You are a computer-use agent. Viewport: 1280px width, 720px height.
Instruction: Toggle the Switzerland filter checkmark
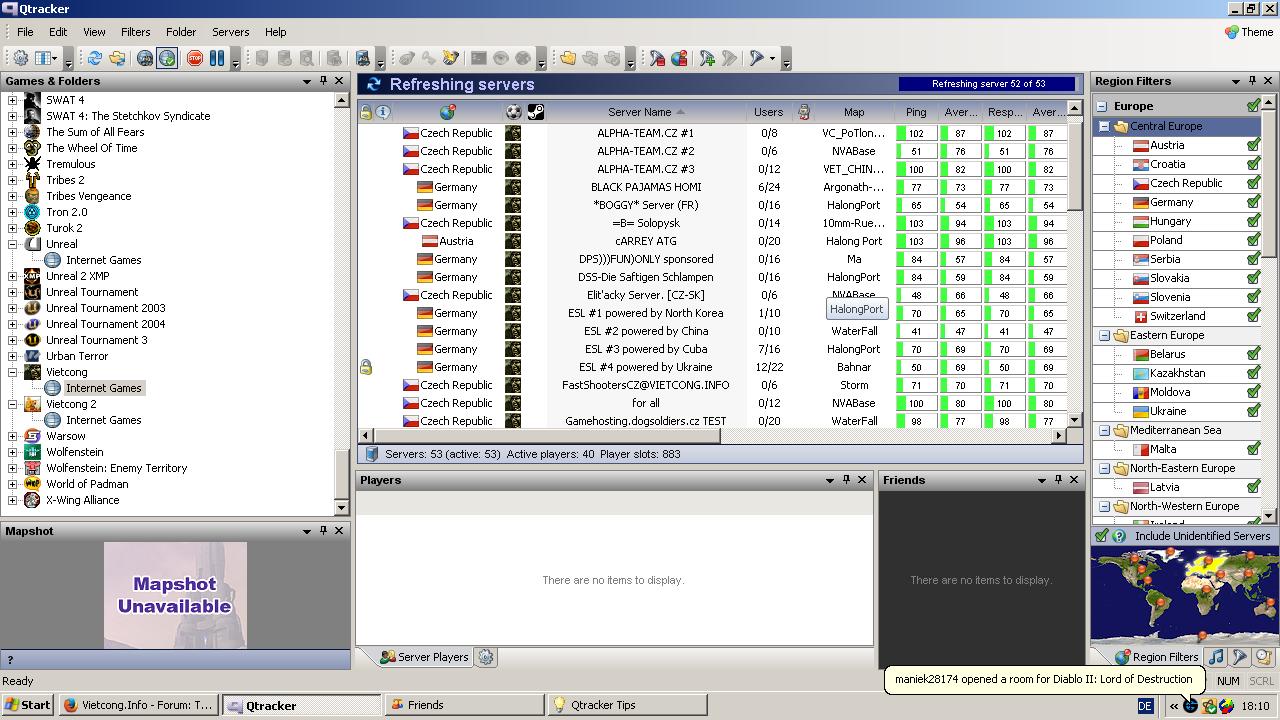click(1253, 316)
